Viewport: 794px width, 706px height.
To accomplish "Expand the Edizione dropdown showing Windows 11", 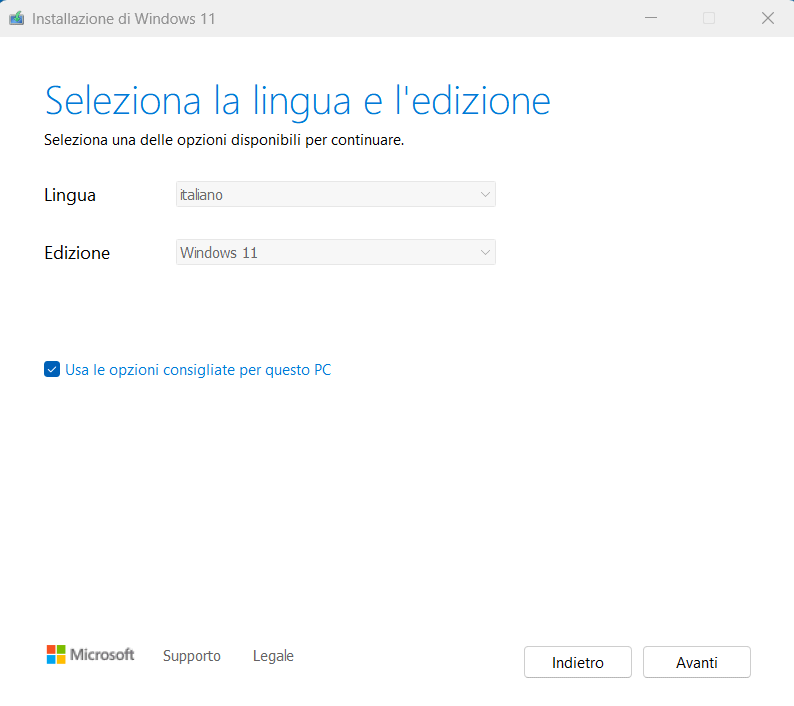I will (336, 252).
